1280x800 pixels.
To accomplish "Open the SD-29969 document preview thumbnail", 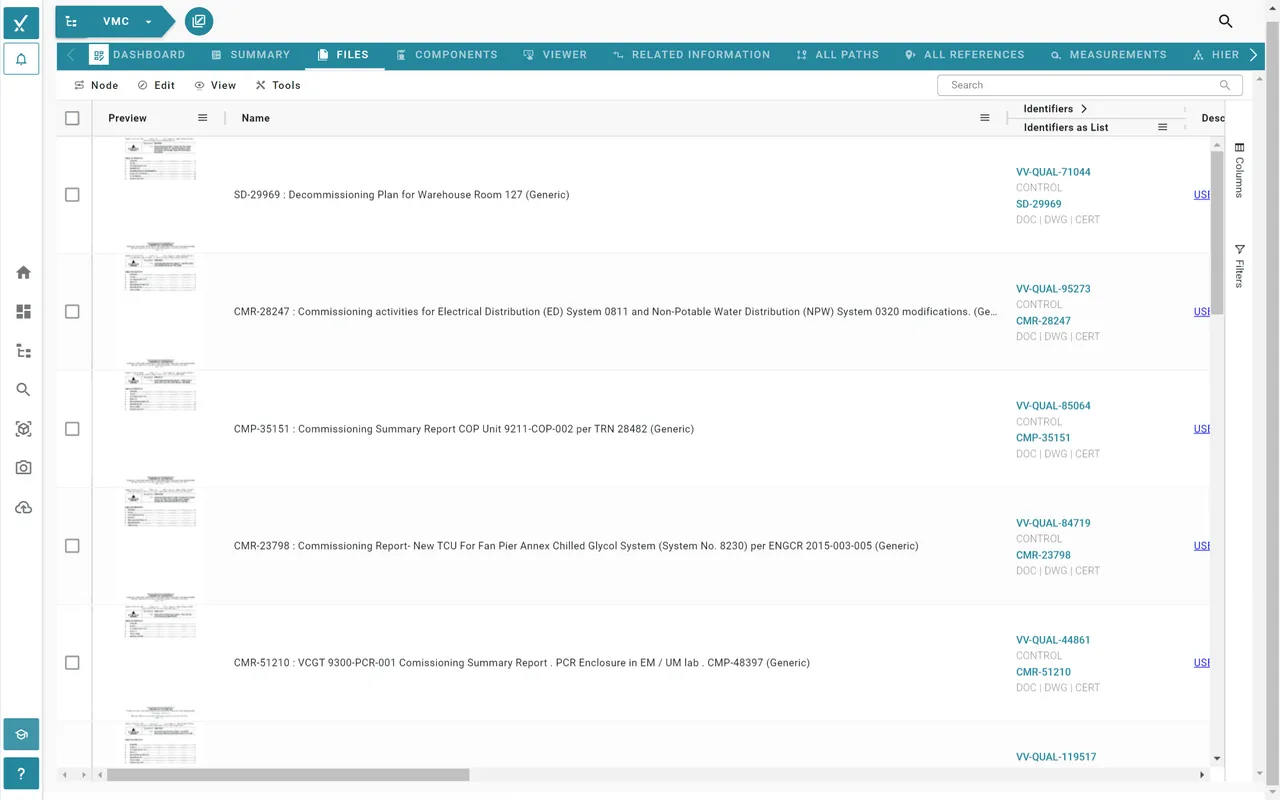I will [160, 158].
